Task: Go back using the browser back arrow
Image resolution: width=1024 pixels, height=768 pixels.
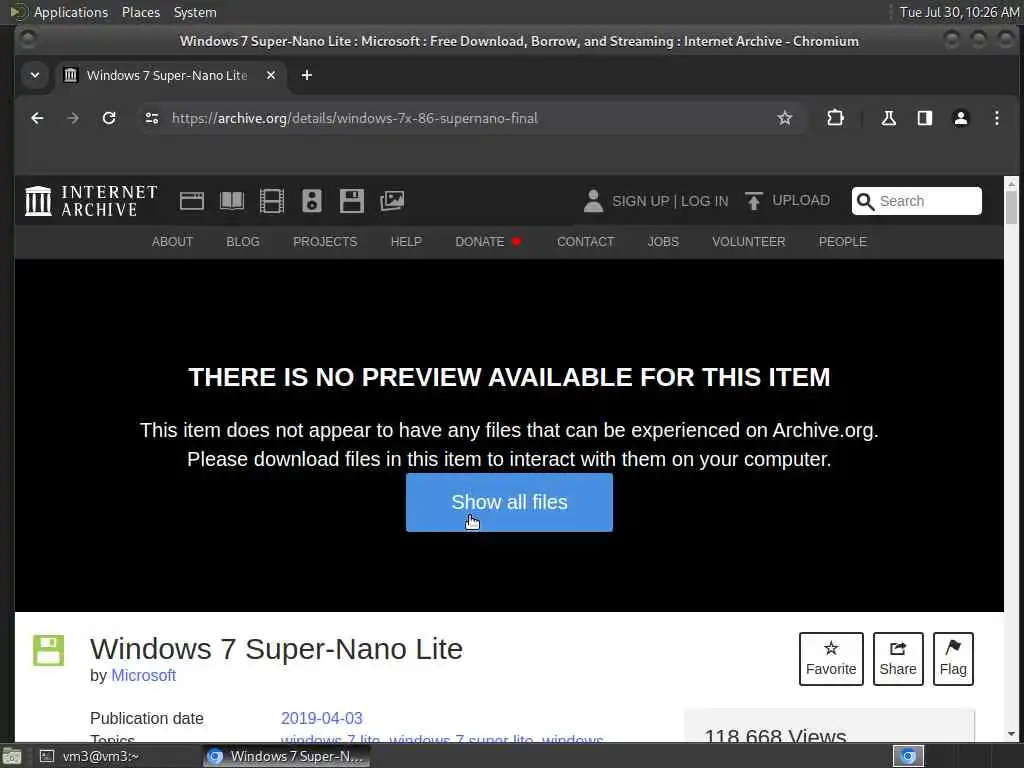Action: [x=37, y=118]
